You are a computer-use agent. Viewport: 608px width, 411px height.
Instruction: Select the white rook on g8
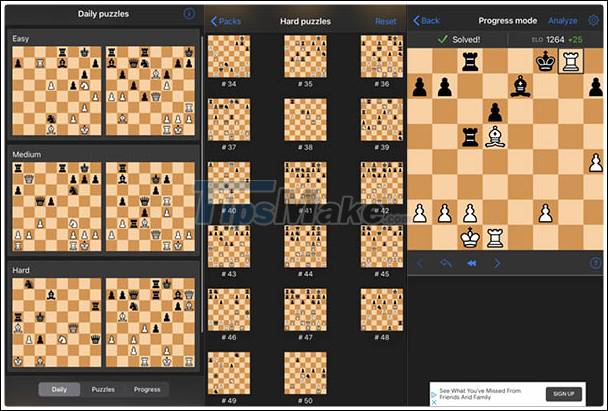pyautogui.click(x=570, y=61)
